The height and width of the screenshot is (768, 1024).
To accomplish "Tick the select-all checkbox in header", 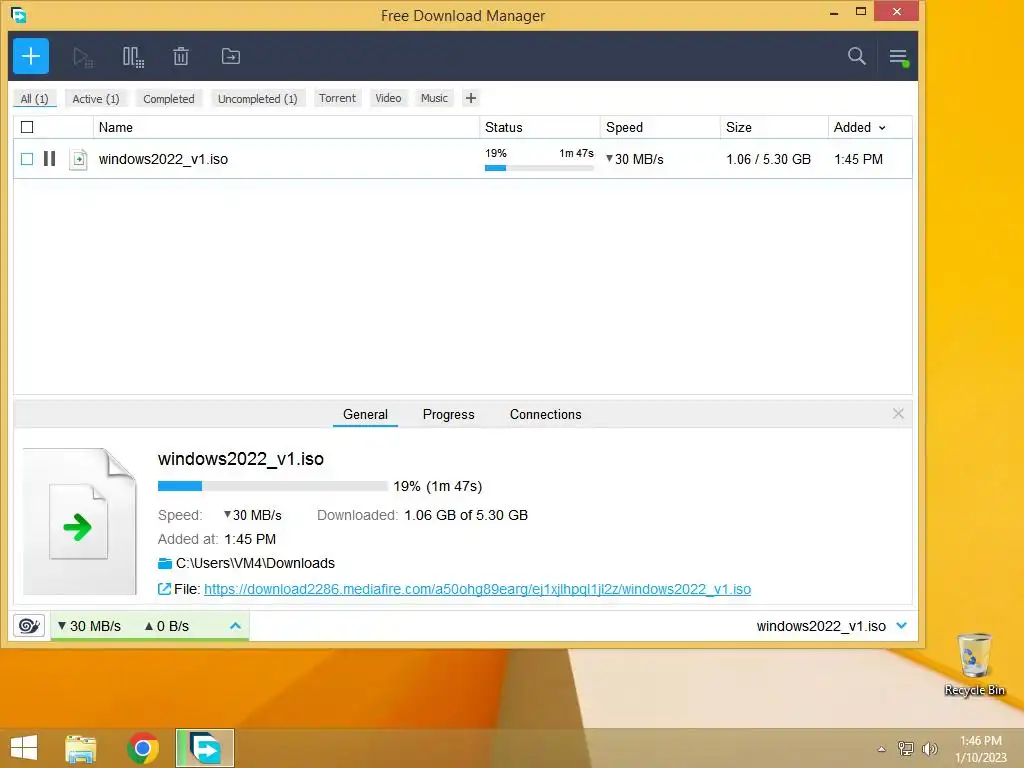I will click(27, 127).
